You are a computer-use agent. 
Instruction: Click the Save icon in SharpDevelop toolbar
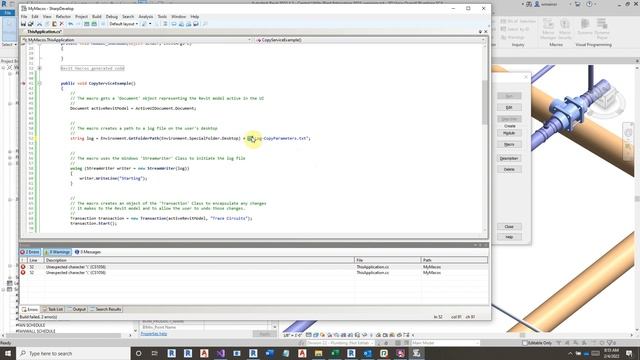pyautogui.click(x=23, y=24)
